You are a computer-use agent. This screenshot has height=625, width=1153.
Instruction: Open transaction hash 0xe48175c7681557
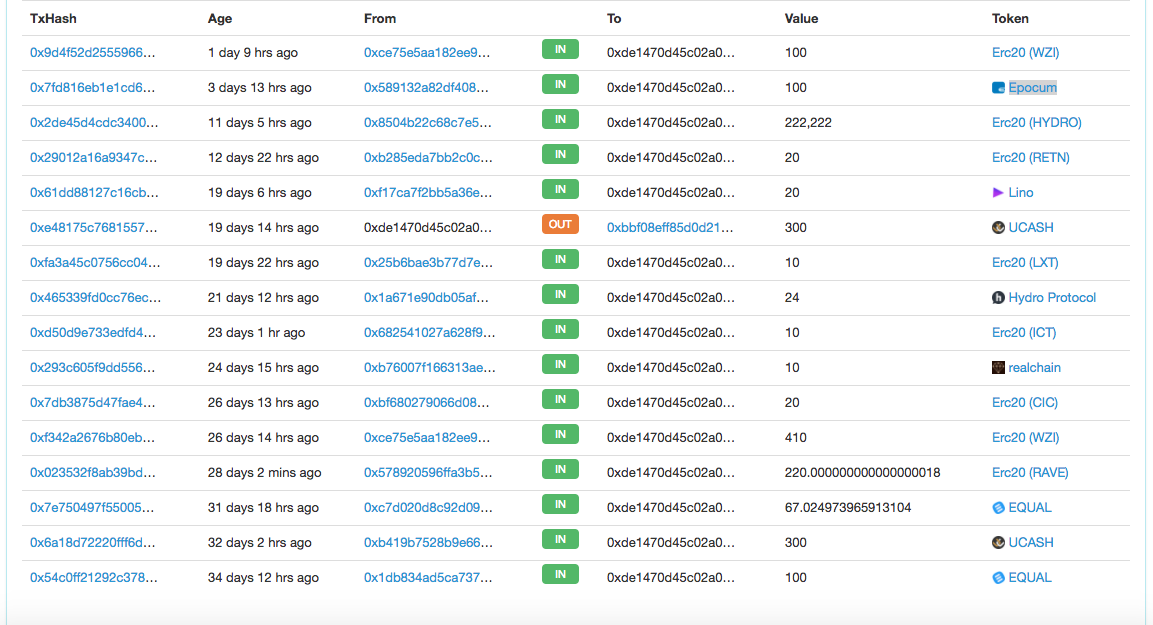(x=93, y=227)
